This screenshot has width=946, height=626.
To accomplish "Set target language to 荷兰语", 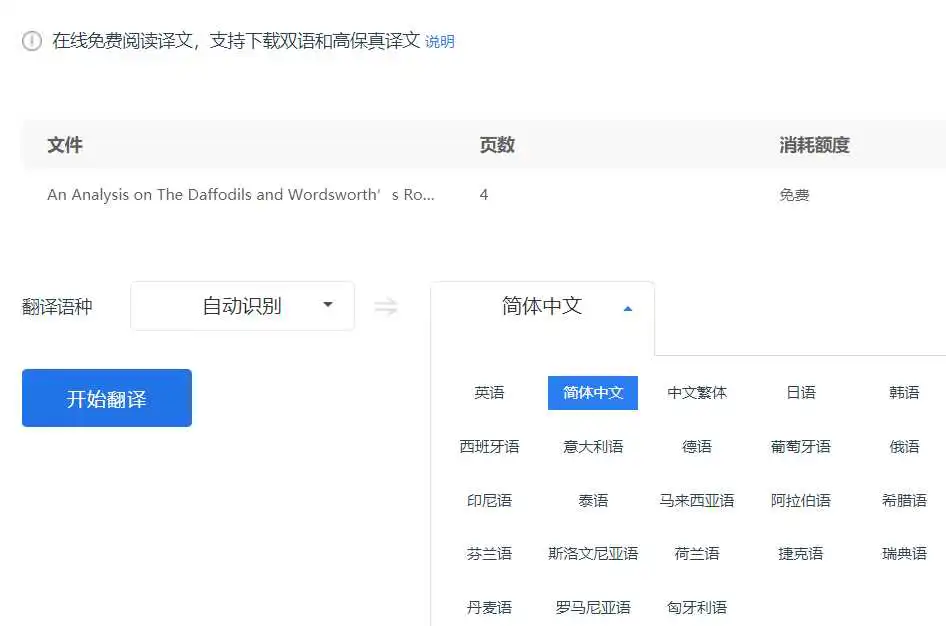I will (x=697, y=553).
